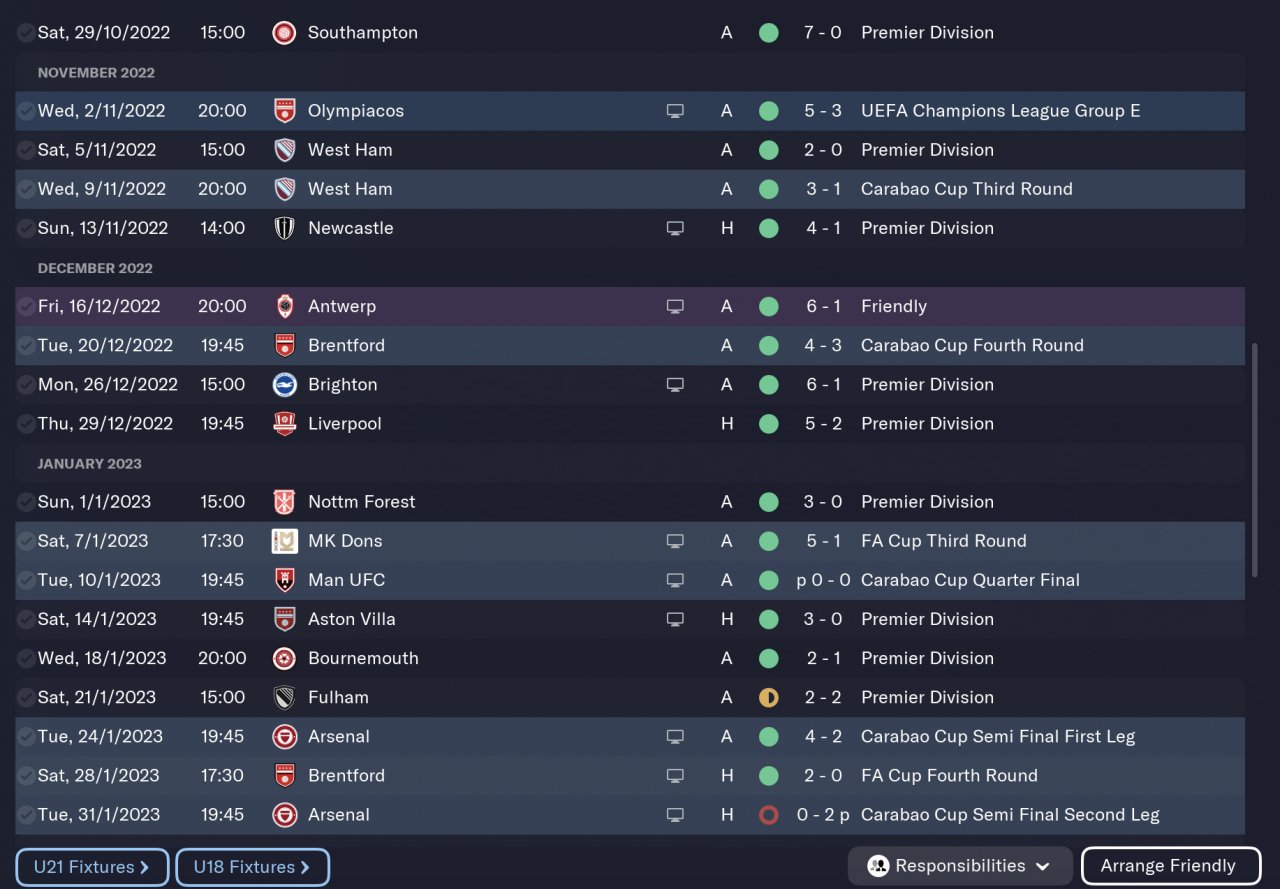The image size is (1280, 889).
Task: Expand U21 Fixtures via its chevron
Action: (x=144, y=867)
